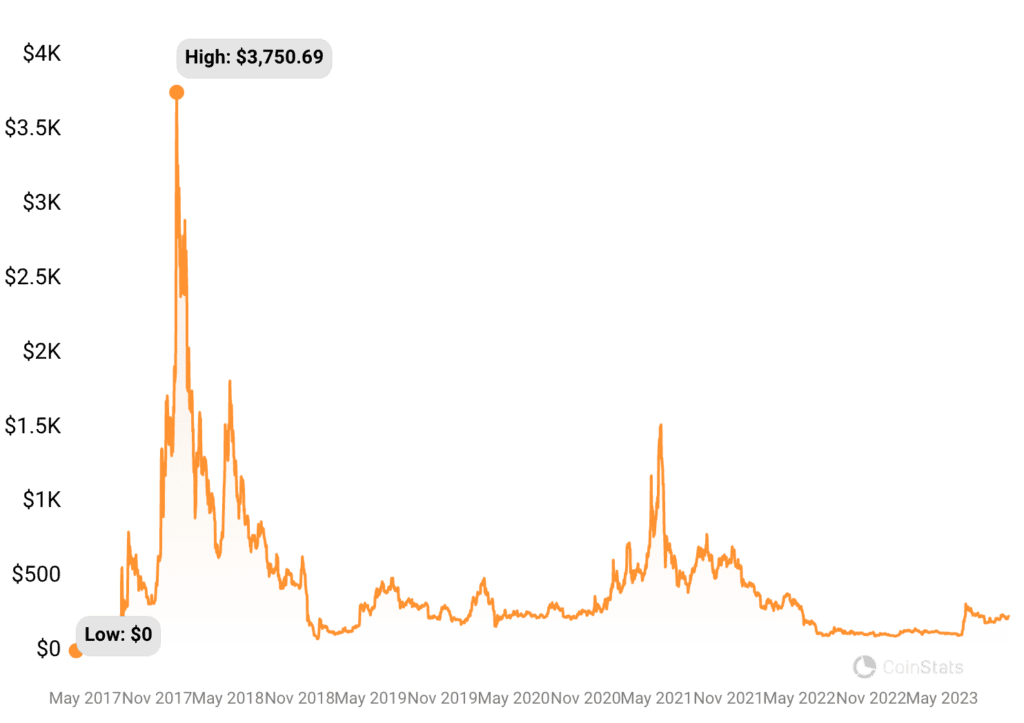
Task: Click the $1K y-axis label
Action: [x=42, y=500]
